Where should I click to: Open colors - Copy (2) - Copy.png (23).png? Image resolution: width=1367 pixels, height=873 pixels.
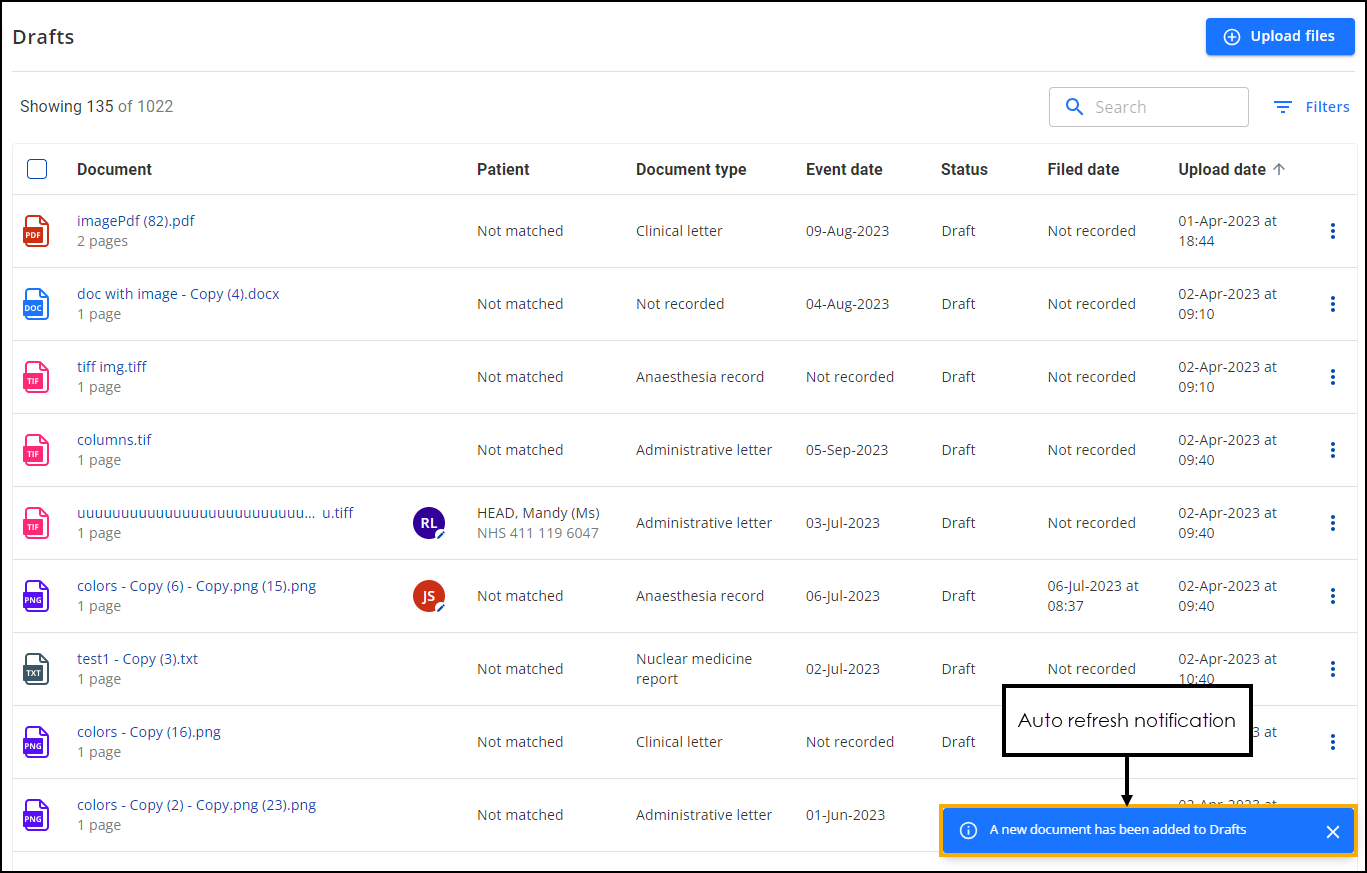pos(196,805)
